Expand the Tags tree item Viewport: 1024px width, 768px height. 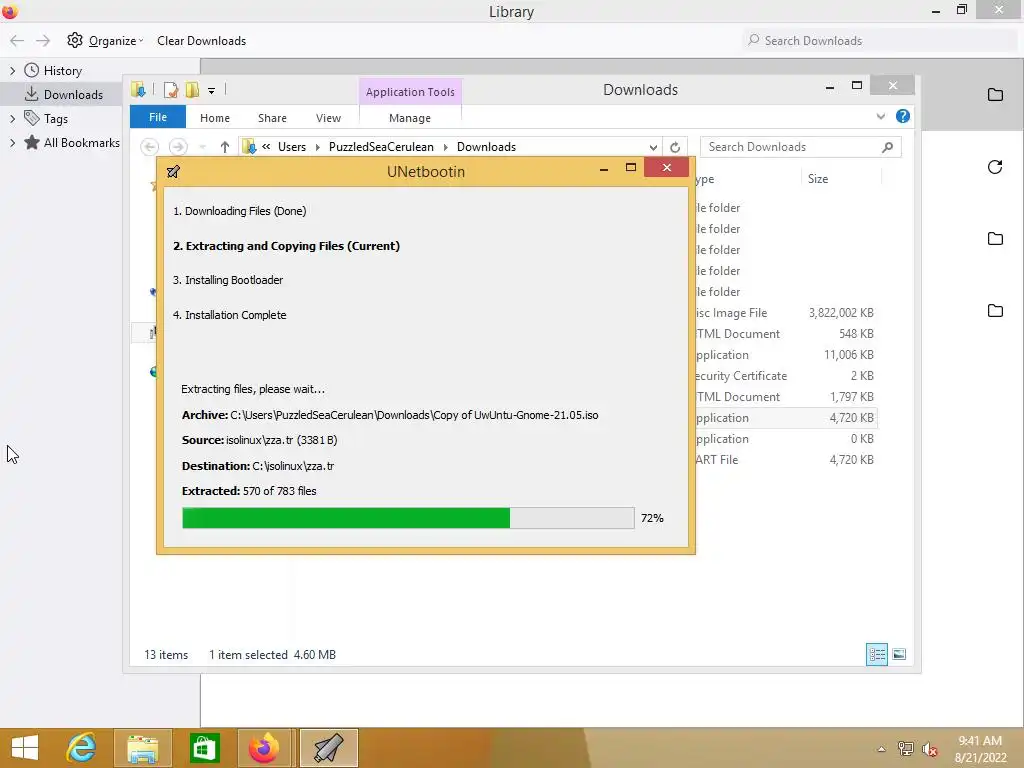pyautogui.click(x=12, y=118)
